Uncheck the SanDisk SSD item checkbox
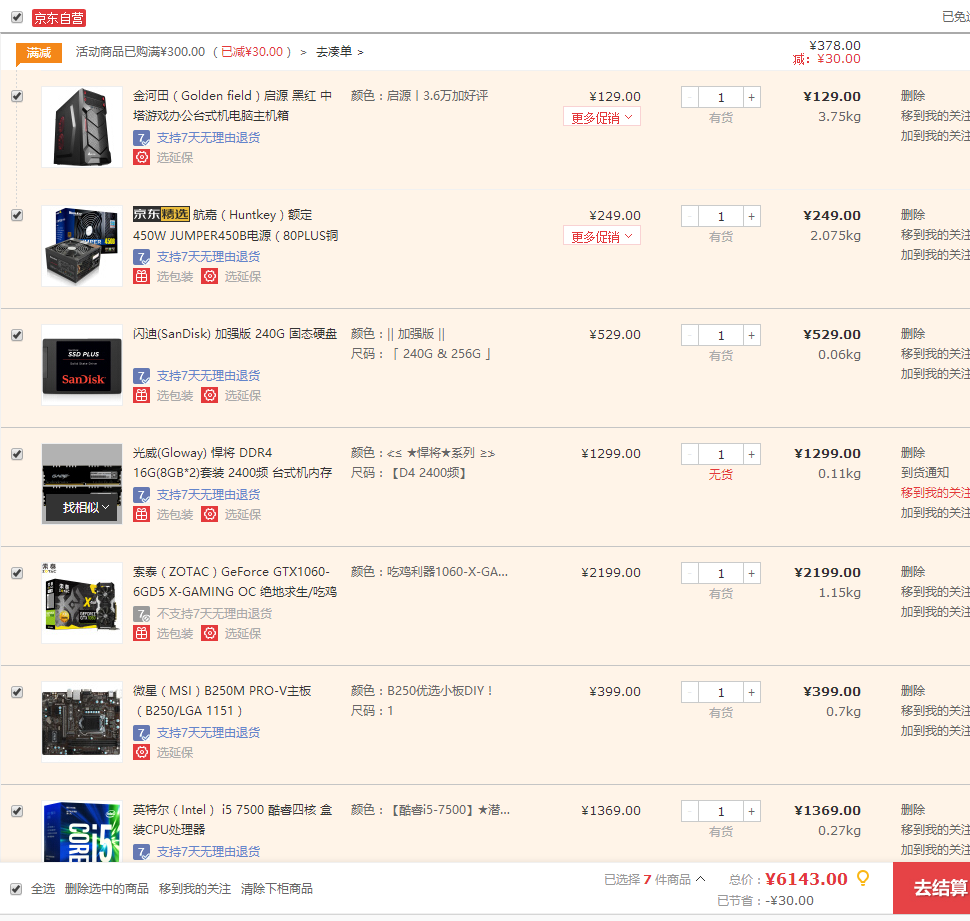970x921 pixels. (x=17, y=335)
